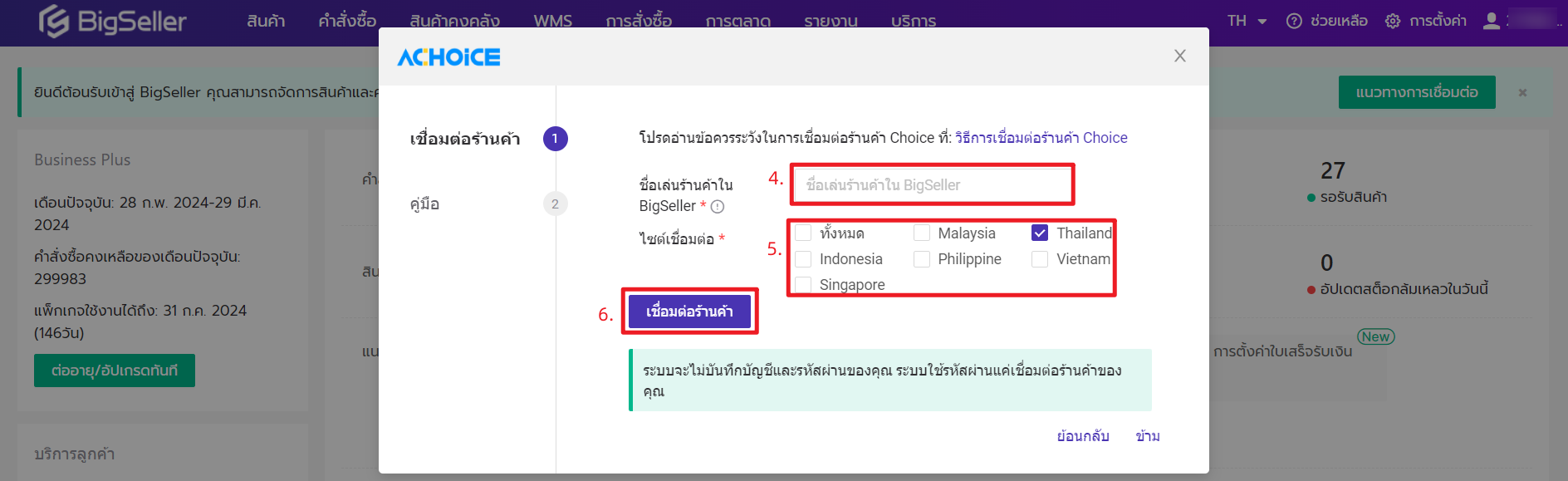Close the ACHOICE dialog with X
This screenshot has height=481, width=1568.
[1180, 56]
